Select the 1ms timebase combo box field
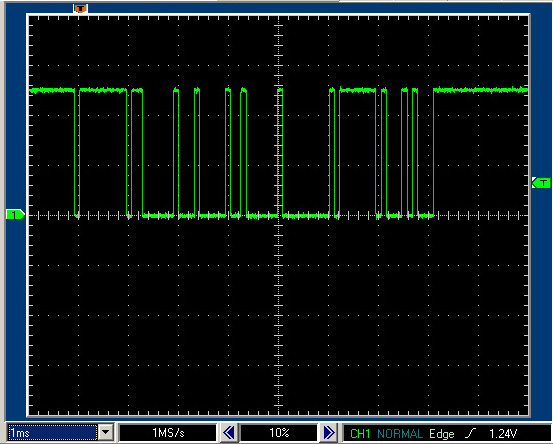553x444 pixels. coord(52,433)
